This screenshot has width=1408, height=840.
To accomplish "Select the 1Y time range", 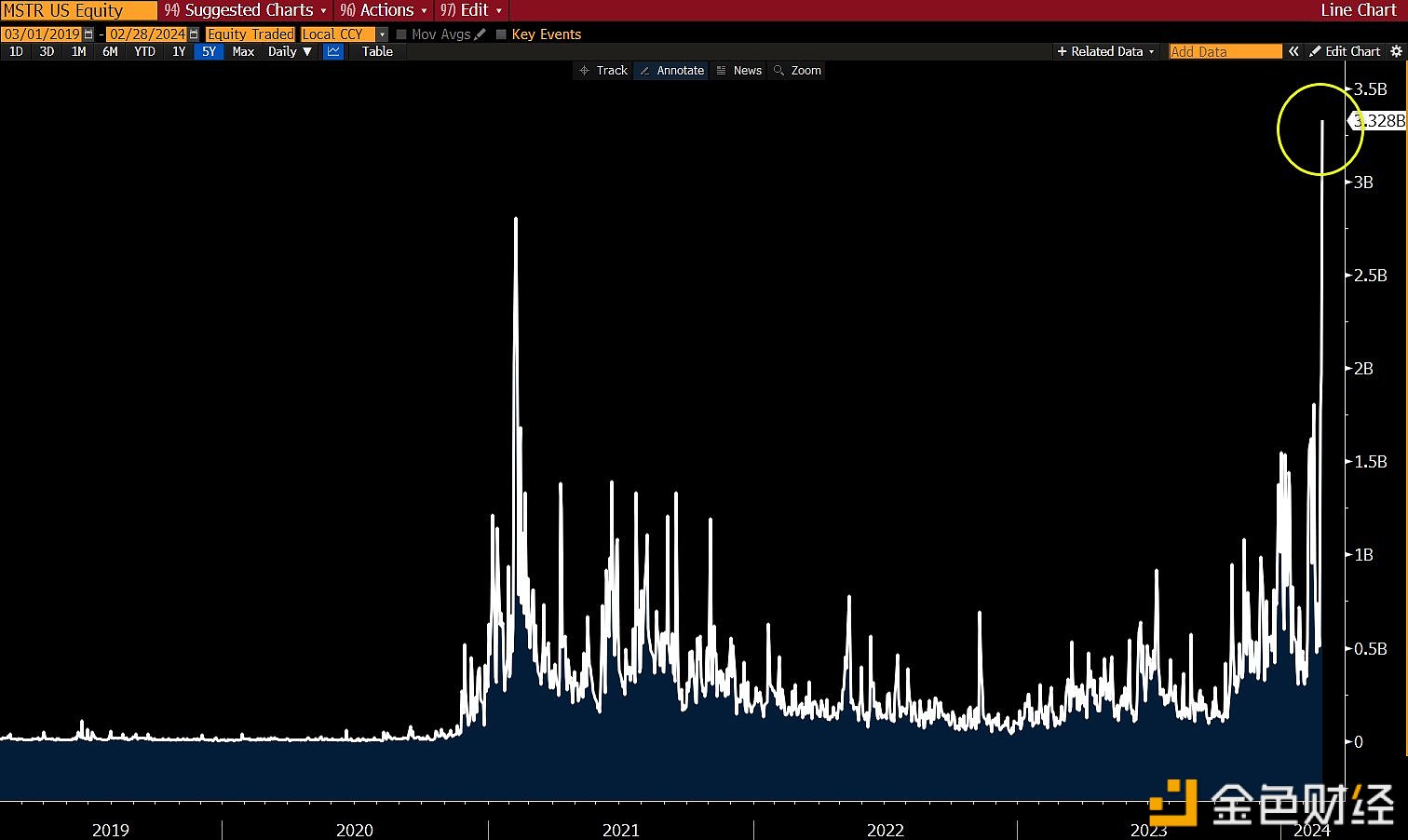I will pyautogui.click(x=179, y=52).
